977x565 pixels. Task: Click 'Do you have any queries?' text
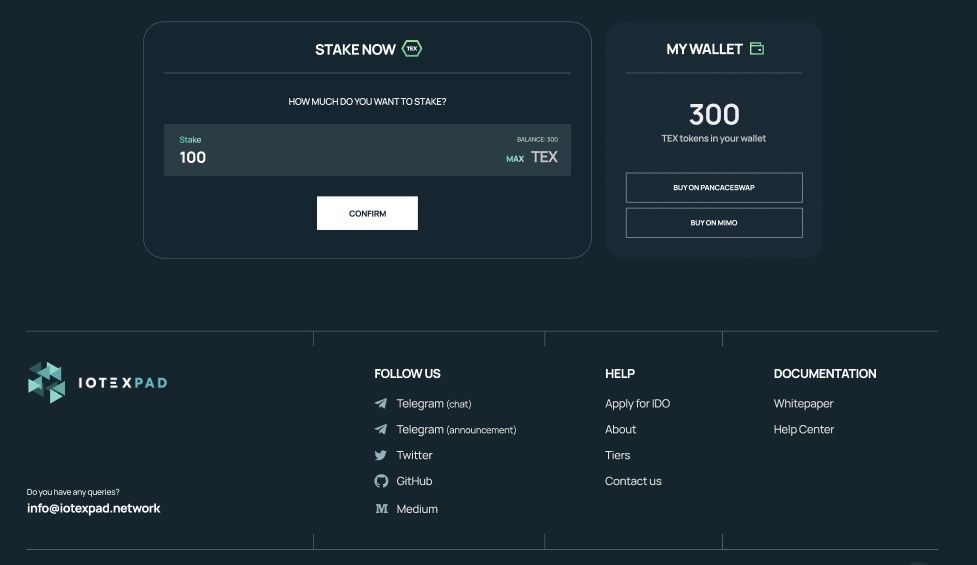pyautogui.click(x=73, y=492)
